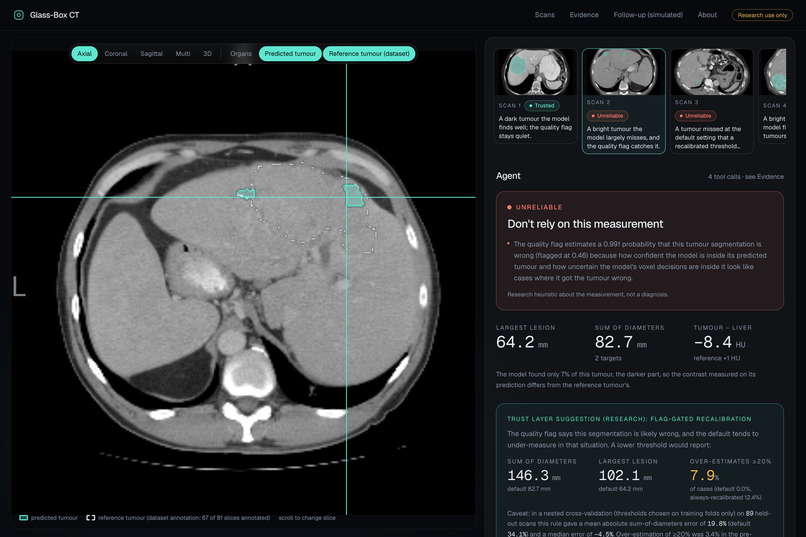The height and width of the screenshot is (537, 806).
Task: Toggle the Organs overlay
Action: pyautogui.click(x=241, y=53)
